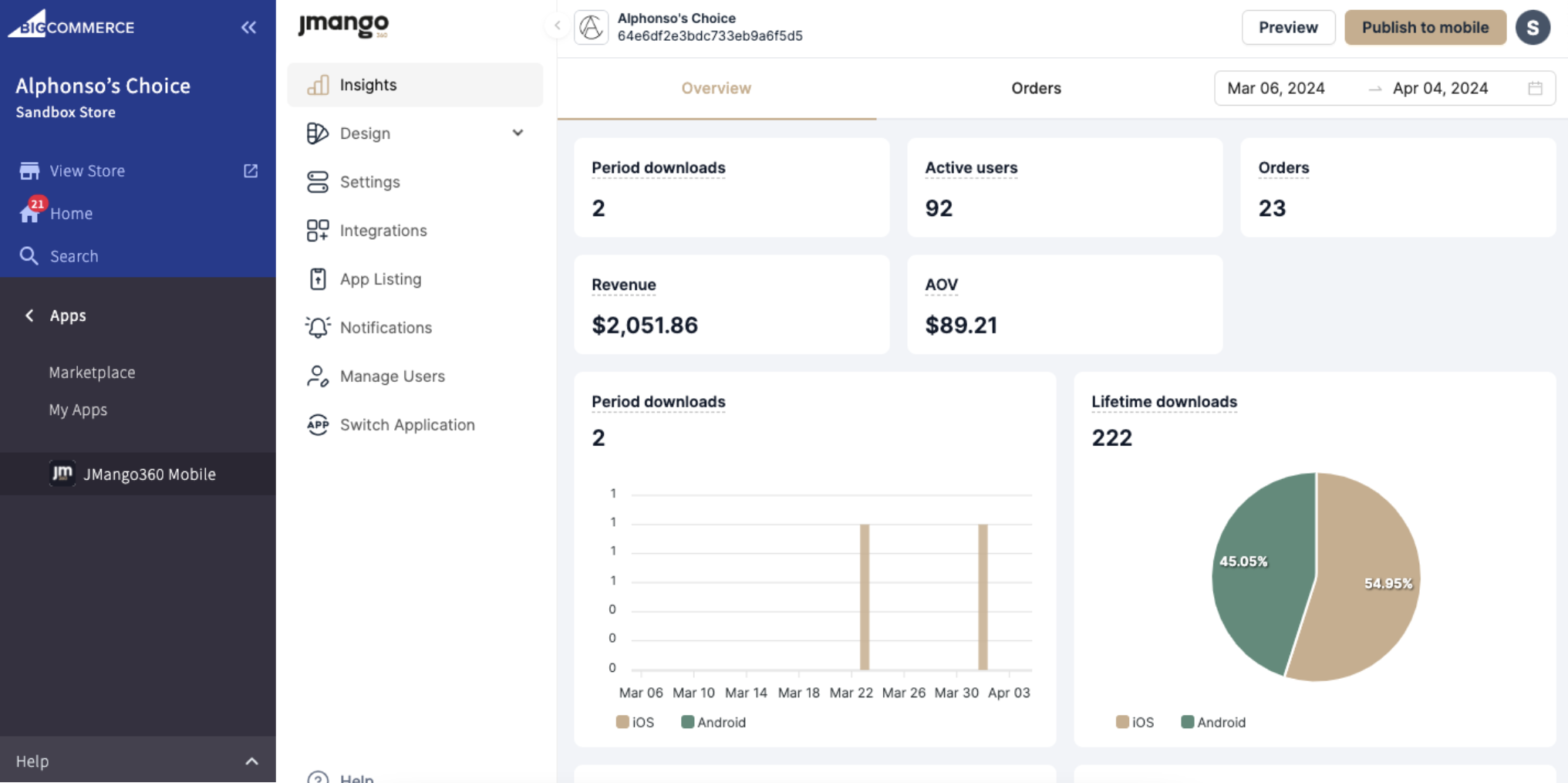Open the Integrations icon in sidebar
The image size is (1568, 783).
point(318,231)
